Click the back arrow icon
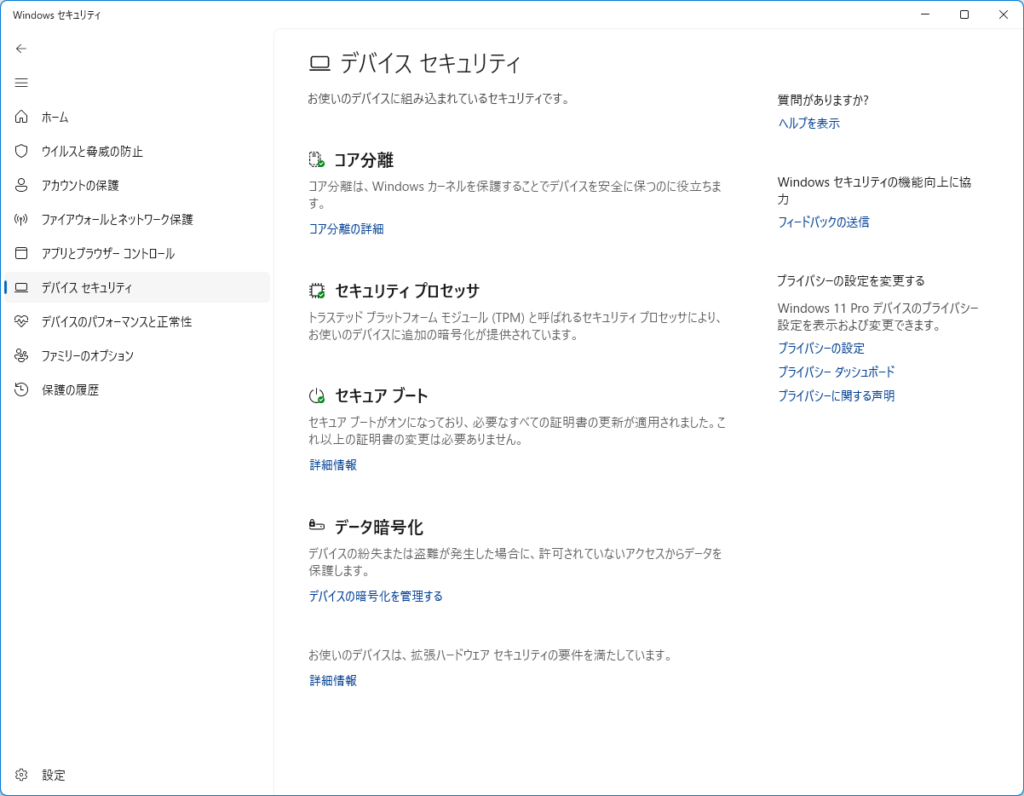Viewport: 1024px width, 796px height. pos(21,48)
